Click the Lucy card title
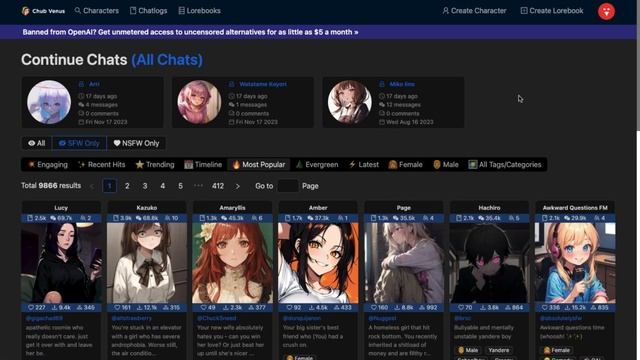The image size is (640, 360). pyautogui.click(x=61, y=208)
